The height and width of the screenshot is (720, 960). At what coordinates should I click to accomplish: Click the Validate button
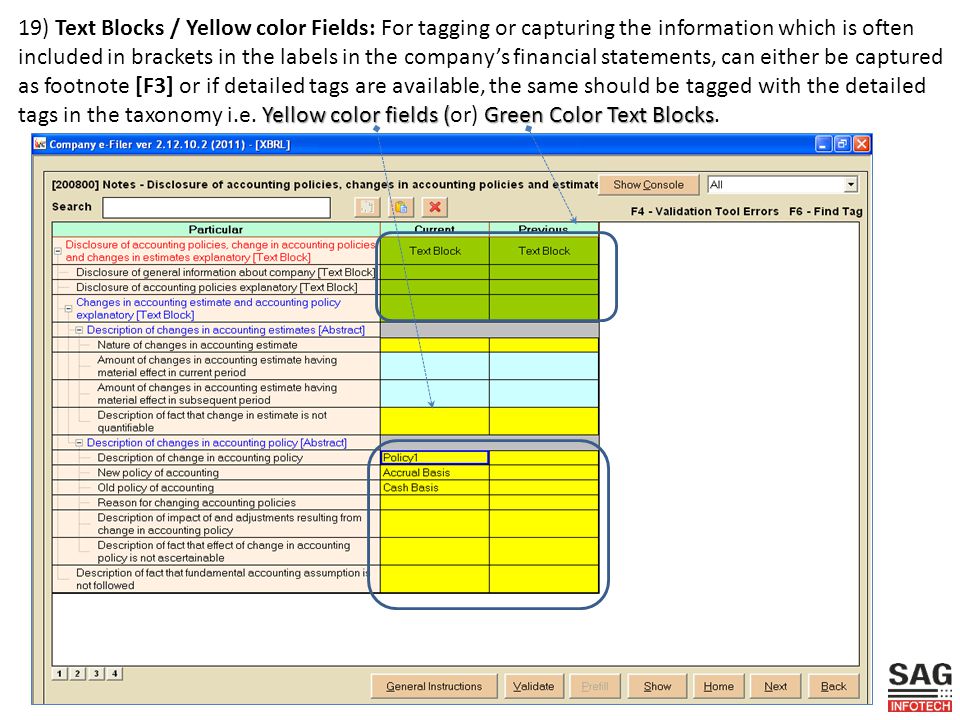pos(533,686)
